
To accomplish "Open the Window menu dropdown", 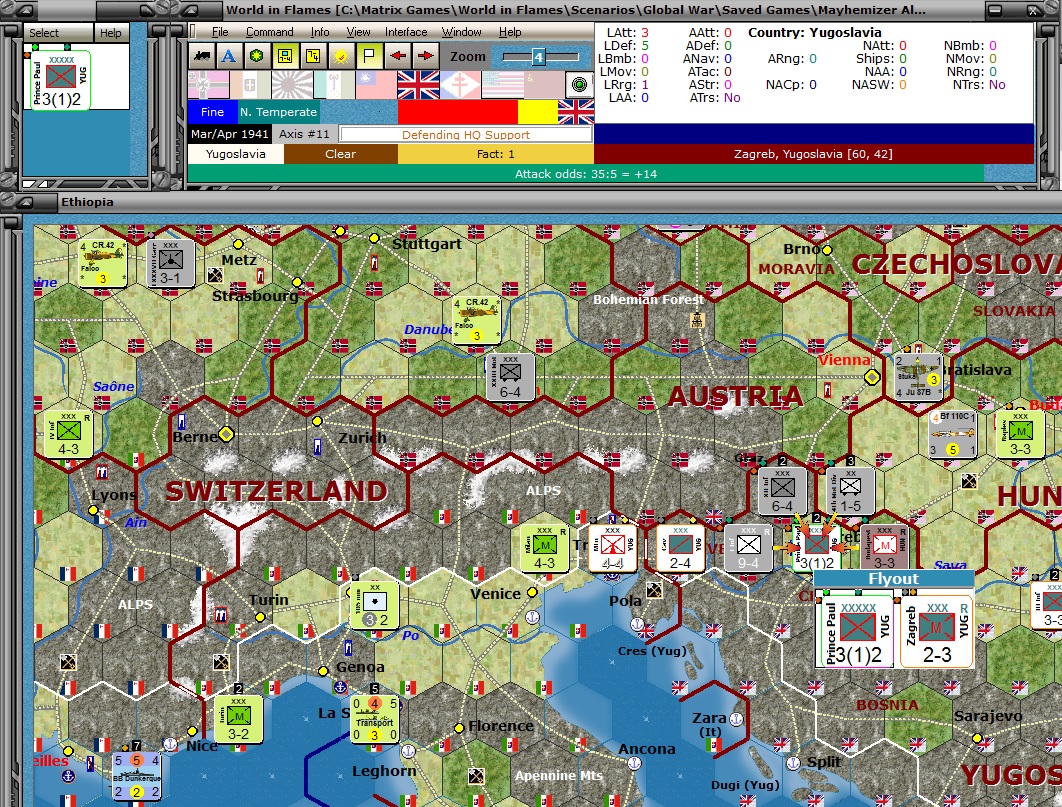I will tap(462, 31).
